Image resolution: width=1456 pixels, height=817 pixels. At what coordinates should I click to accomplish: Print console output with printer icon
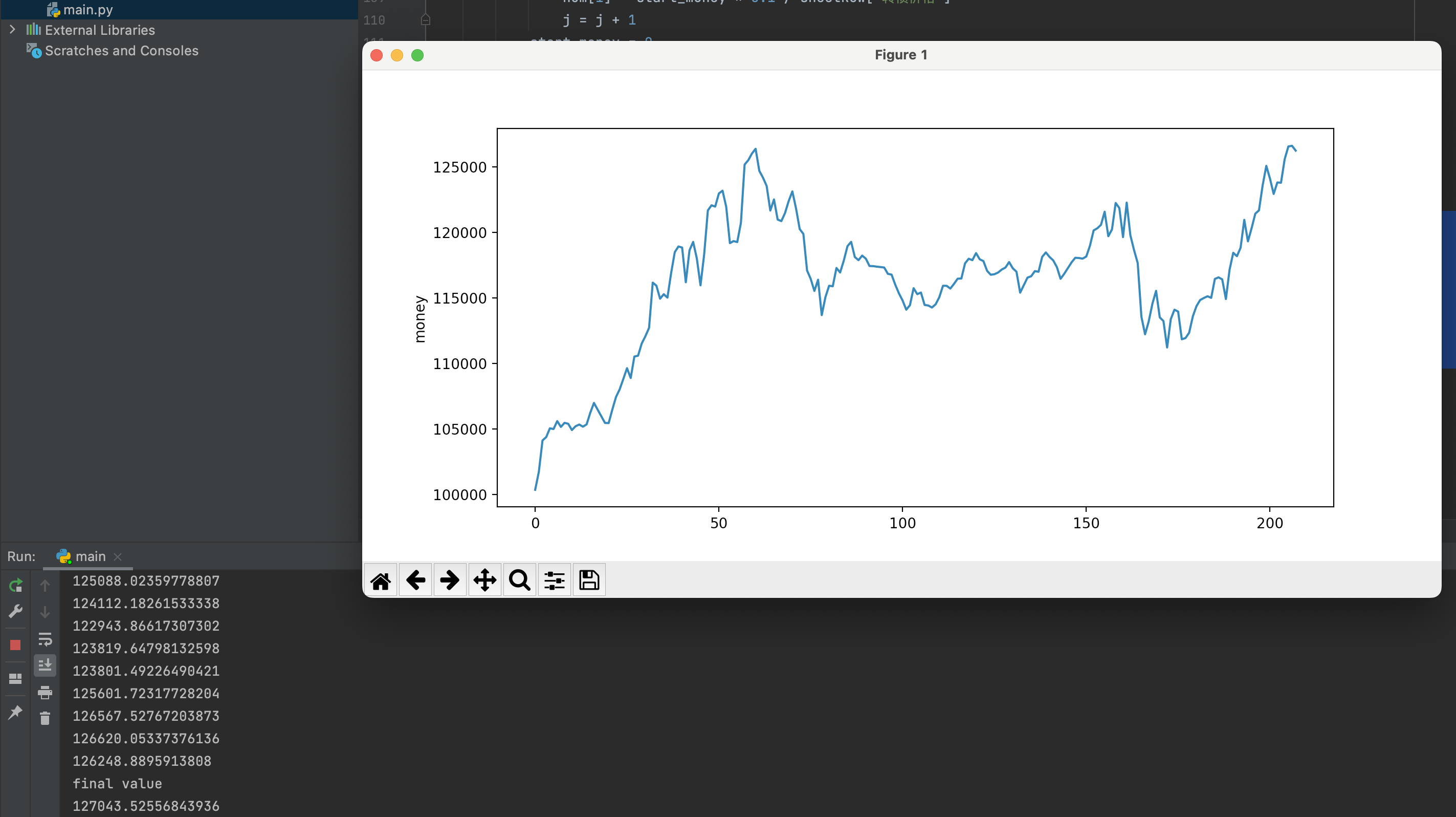(x=45, y=692)
